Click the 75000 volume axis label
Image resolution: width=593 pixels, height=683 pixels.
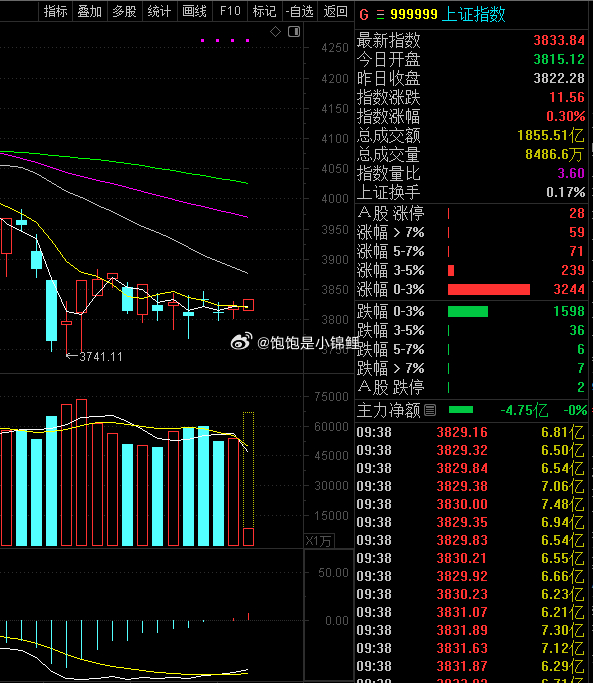click(332, 397)
